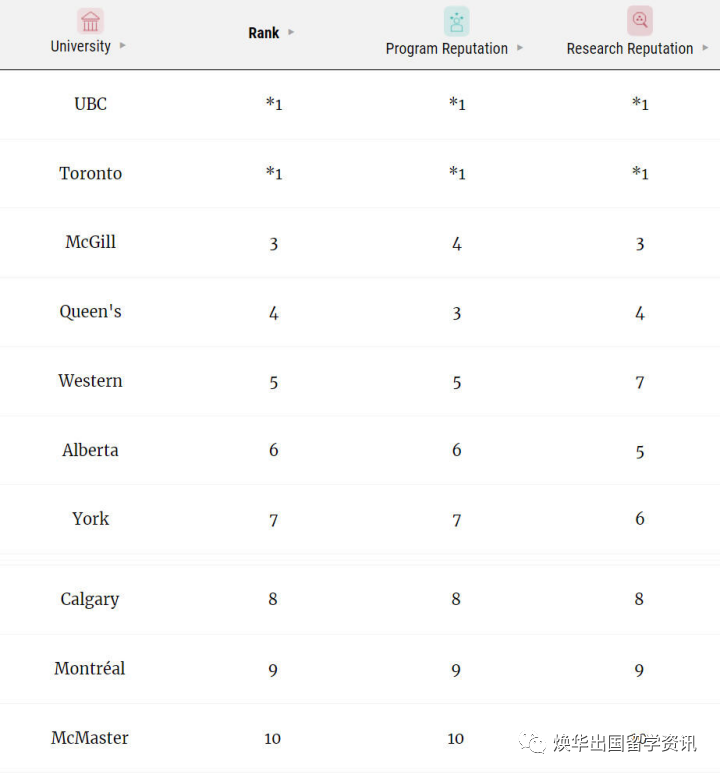This screenshot has height=775, width=720.
Task: Click the Program Reputation person icon
Action: 457,22
